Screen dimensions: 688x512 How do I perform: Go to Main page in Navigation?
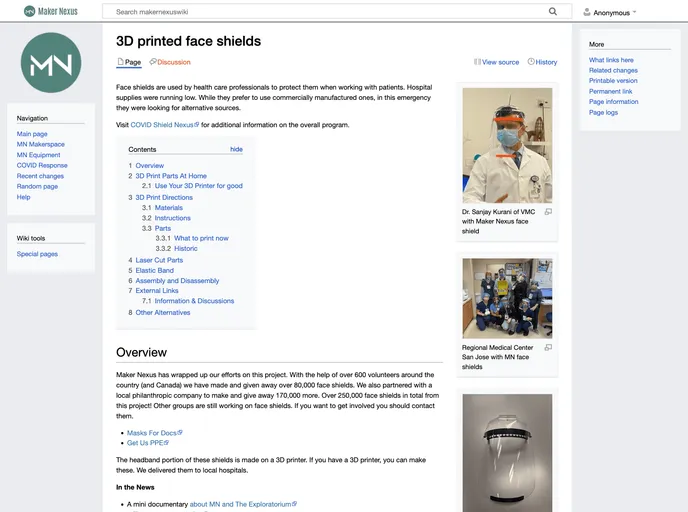coord(32,134)
